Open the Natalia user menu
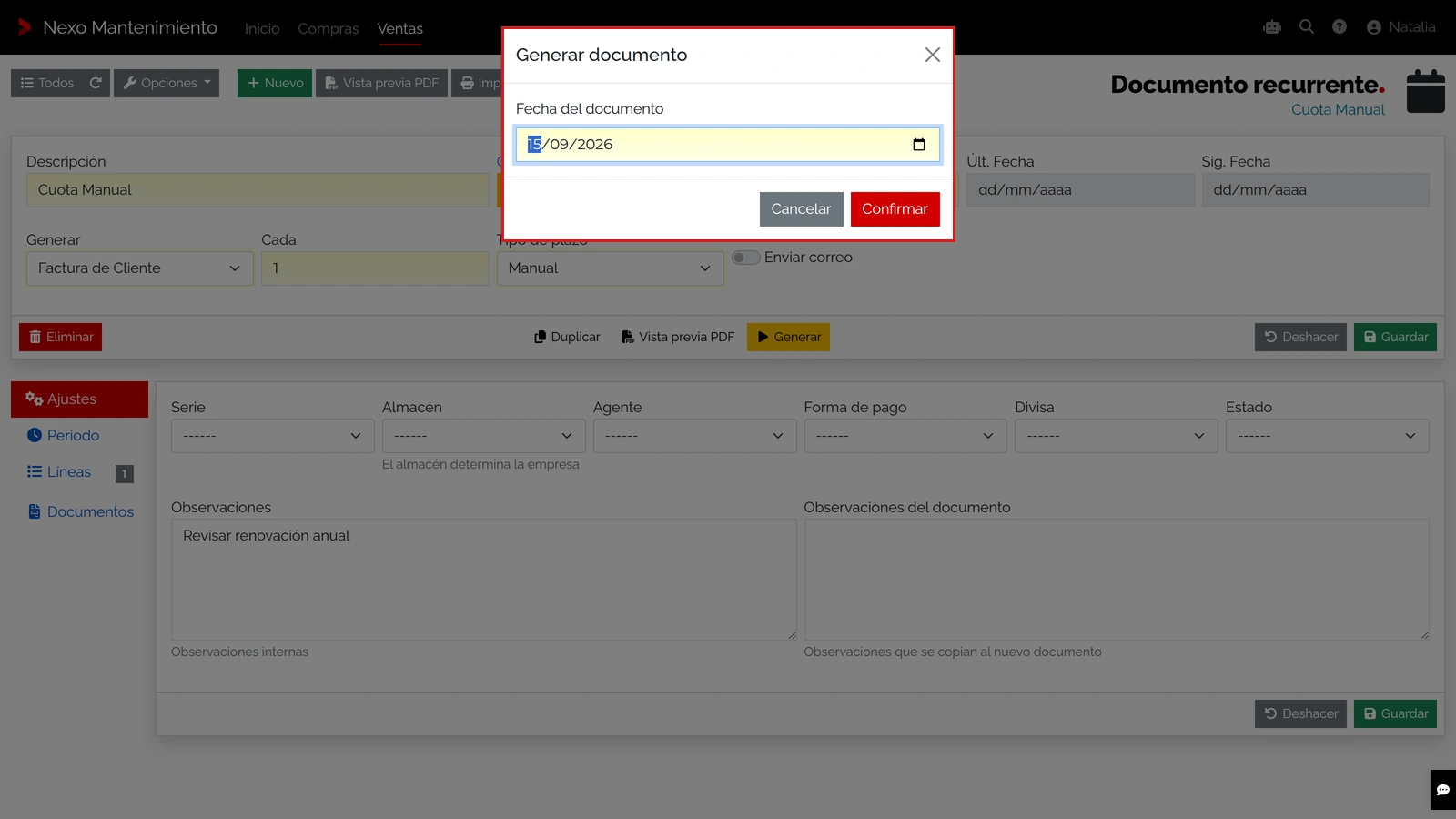This screenshot has width=1456, height=819. (1401, 27)
